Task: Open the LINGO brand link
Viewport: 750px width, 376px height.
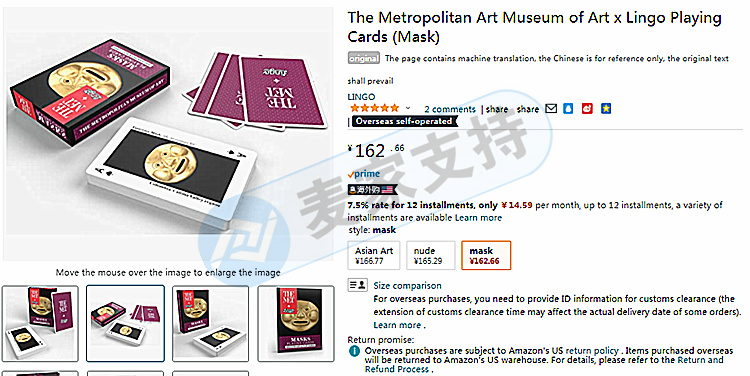Action: (361, 97)
